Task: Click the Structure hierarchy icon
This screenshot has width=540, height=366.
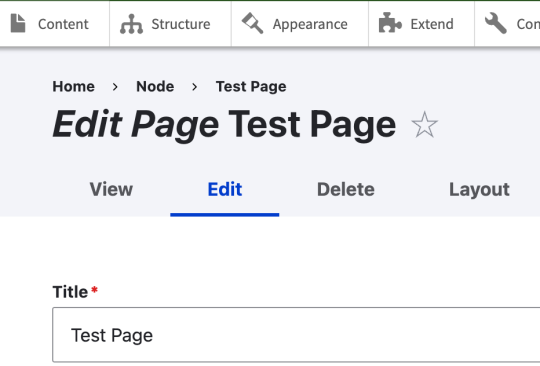Action: (x=131, y=24)
